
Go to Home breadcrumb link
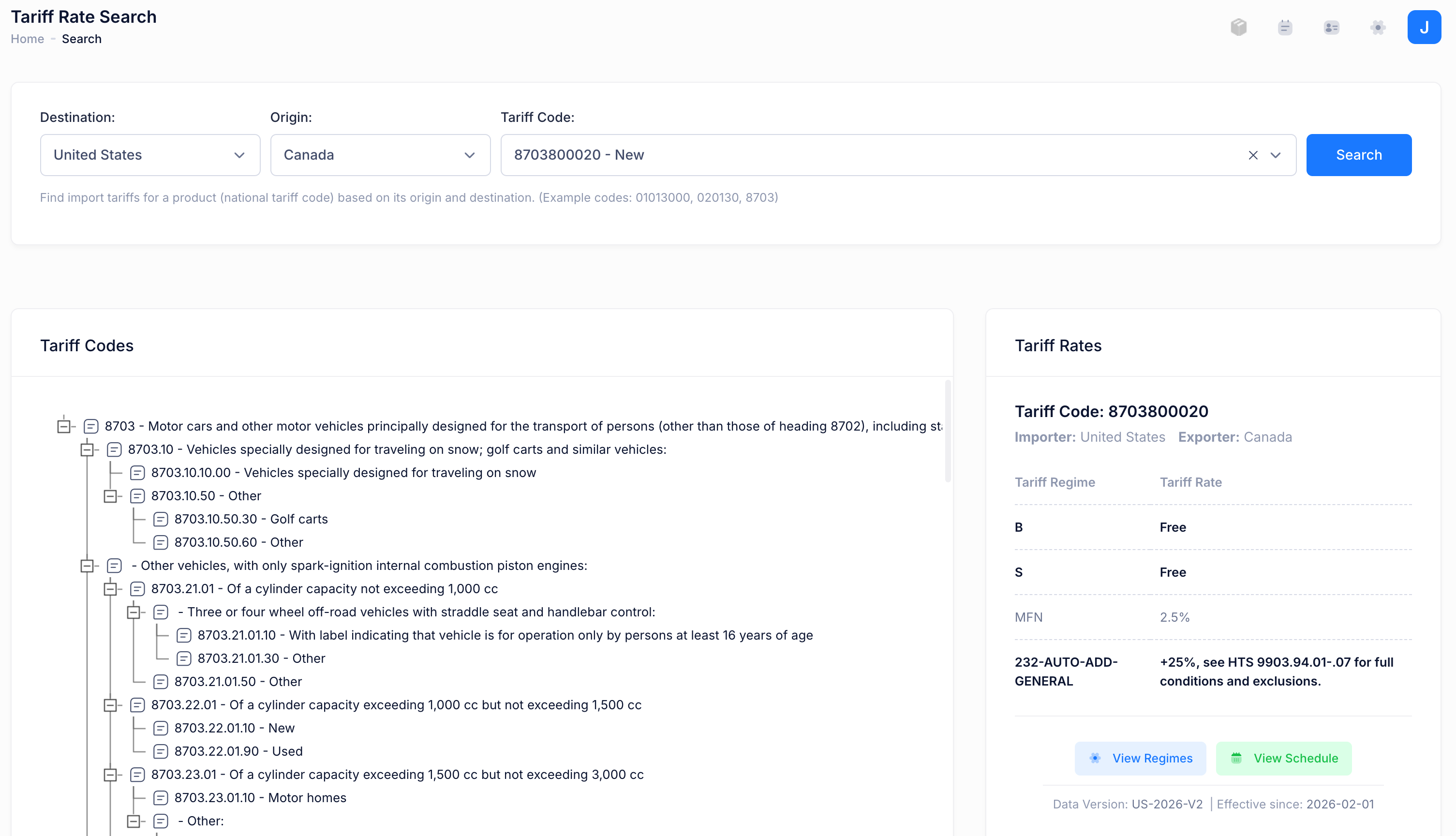(27, 39)
